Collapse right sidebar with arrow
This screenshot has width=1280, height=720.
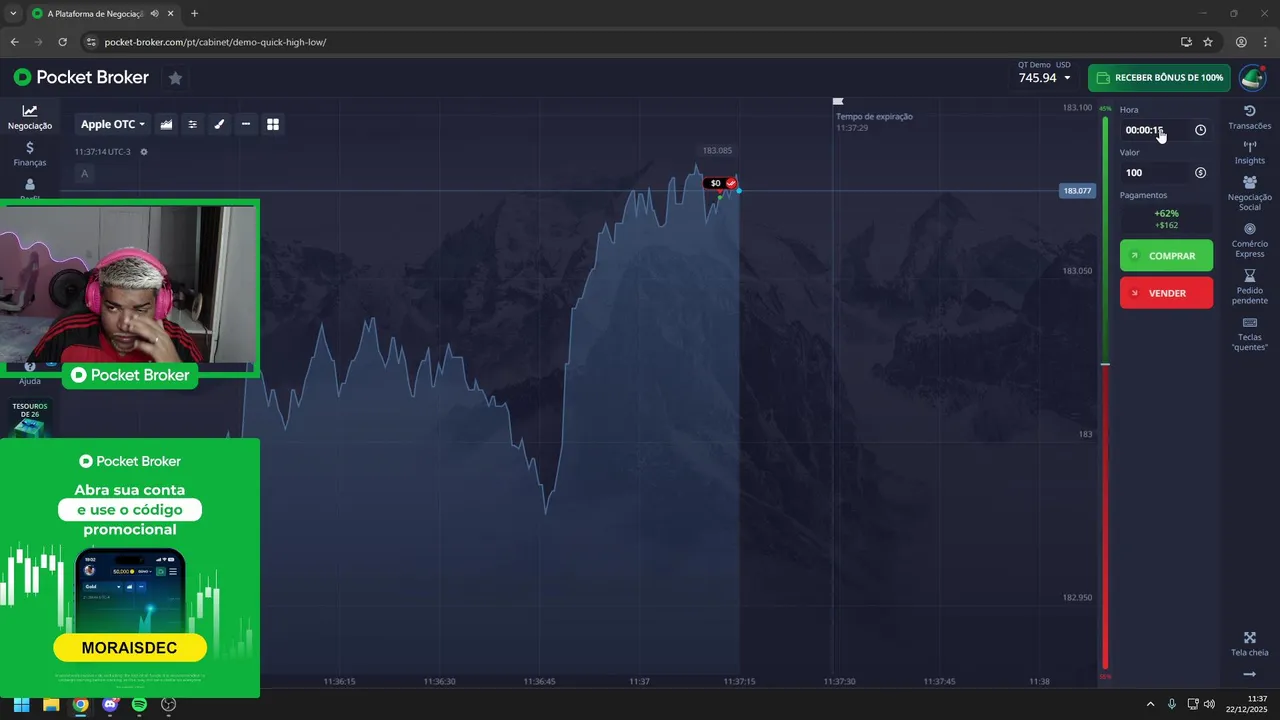[x=1249, y=675]
